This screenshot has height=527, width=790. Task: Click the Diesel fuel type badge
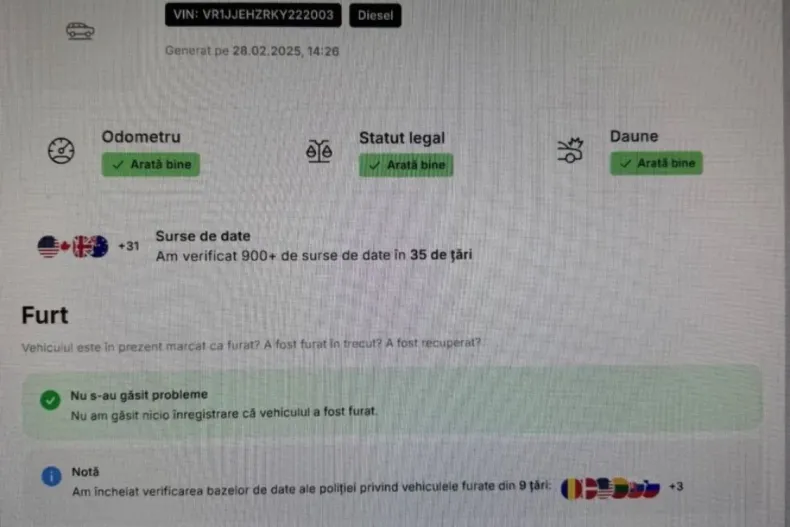pos(375,15)
